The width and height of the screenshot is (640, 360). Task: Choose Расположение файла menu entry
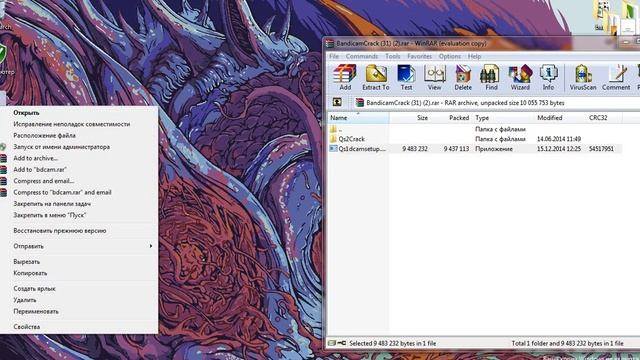[x=79, y=136]
